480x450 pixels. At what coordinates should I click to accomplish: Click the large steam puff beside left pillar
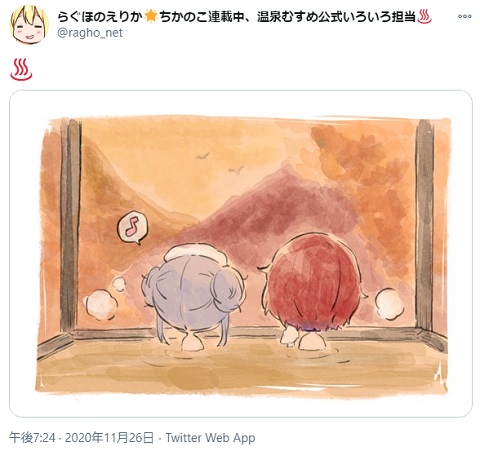[100, 304]
